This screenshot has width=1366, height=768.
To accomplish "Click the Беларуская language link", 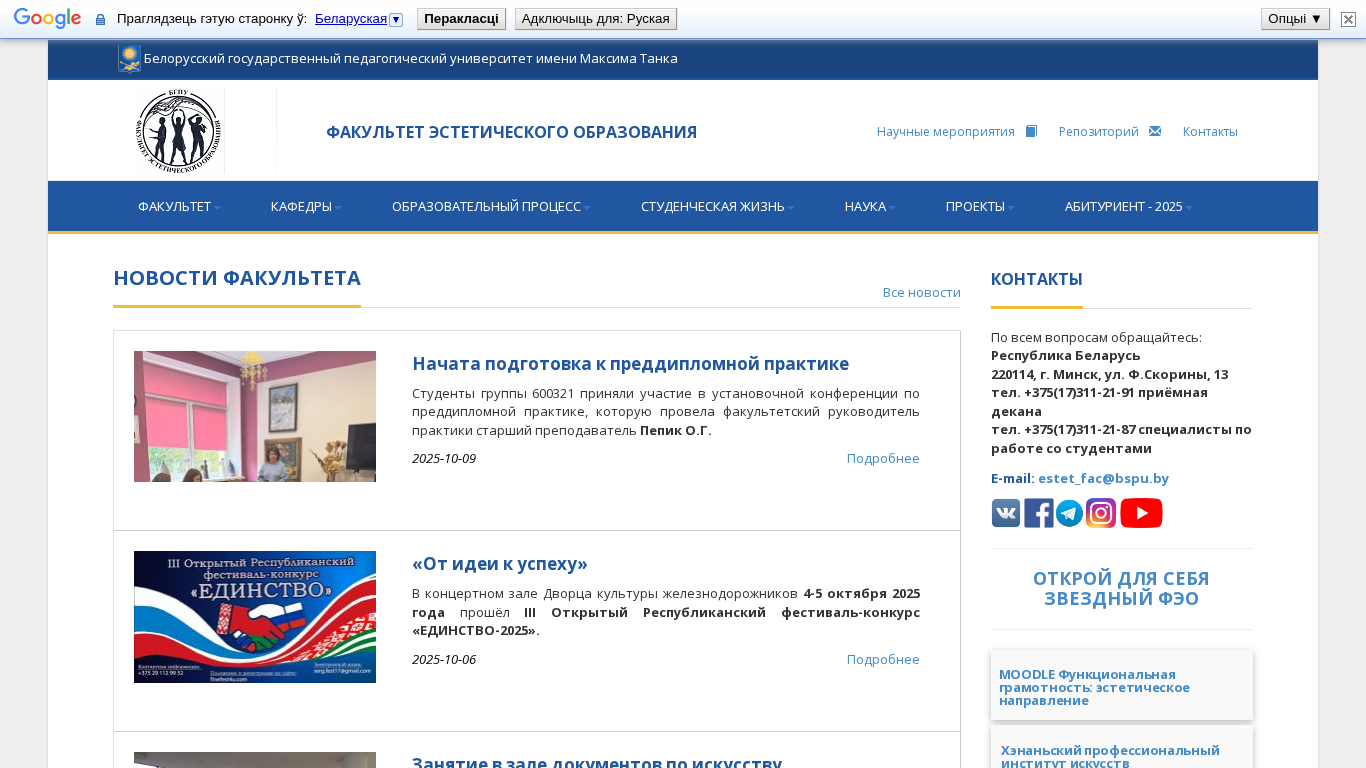I will tap(351, 19).
